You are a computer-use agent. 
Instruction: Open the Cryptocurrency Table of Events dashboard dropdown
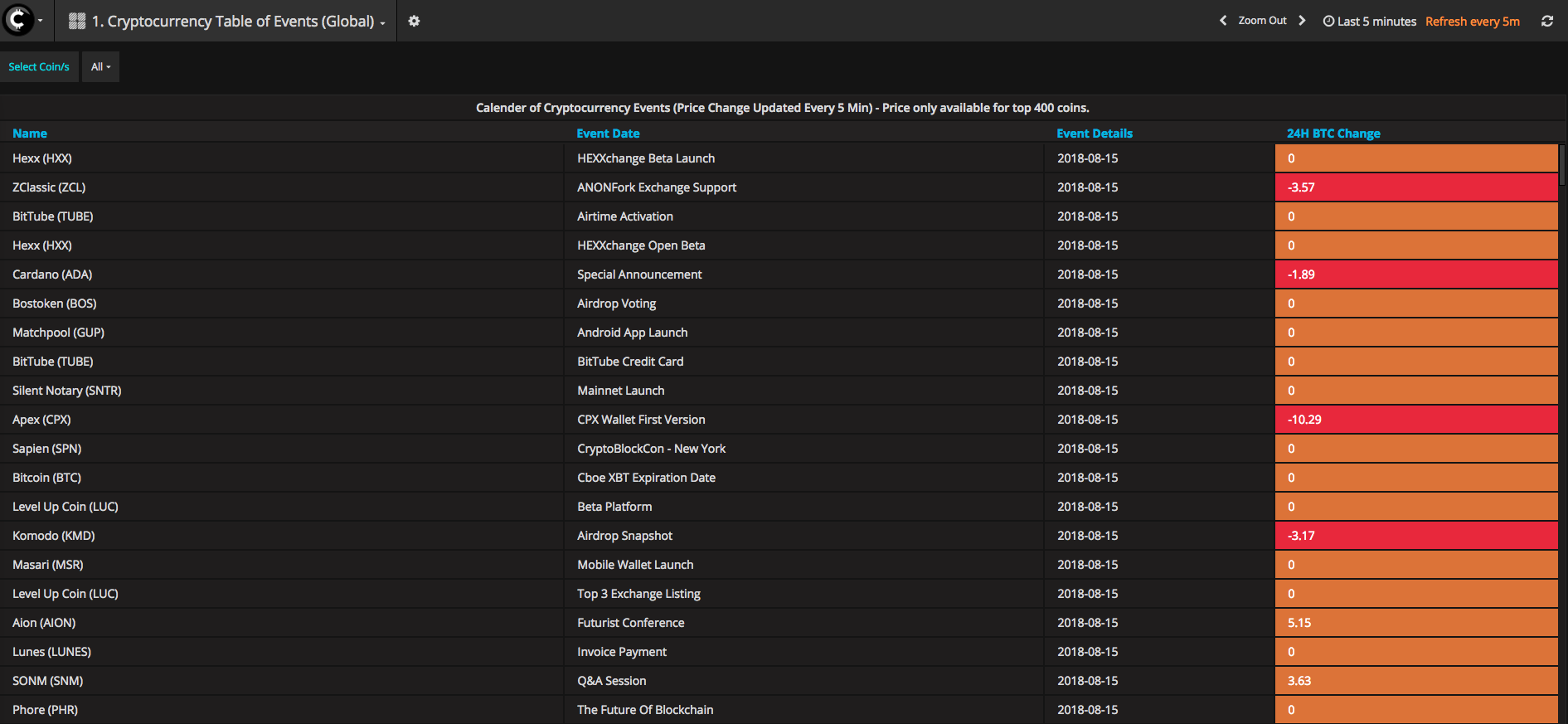[239, 21]
